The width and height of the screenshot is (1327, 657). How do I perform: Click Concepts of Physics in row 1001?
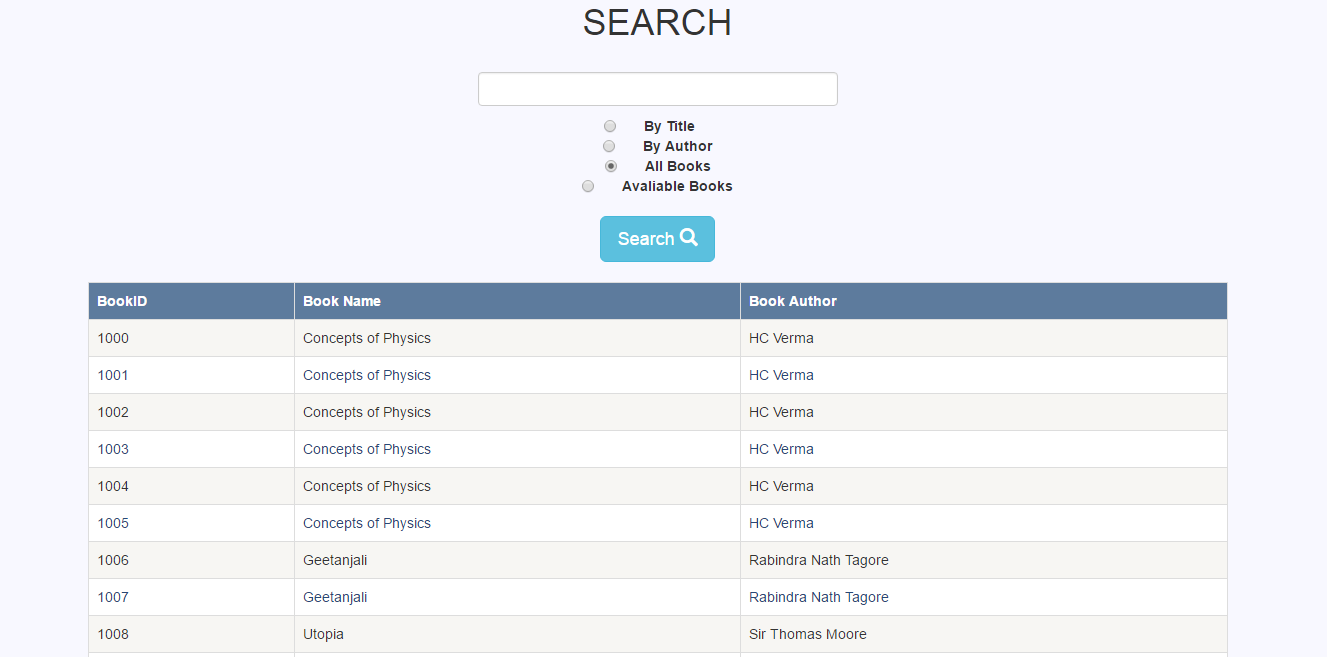click(367, 375)
